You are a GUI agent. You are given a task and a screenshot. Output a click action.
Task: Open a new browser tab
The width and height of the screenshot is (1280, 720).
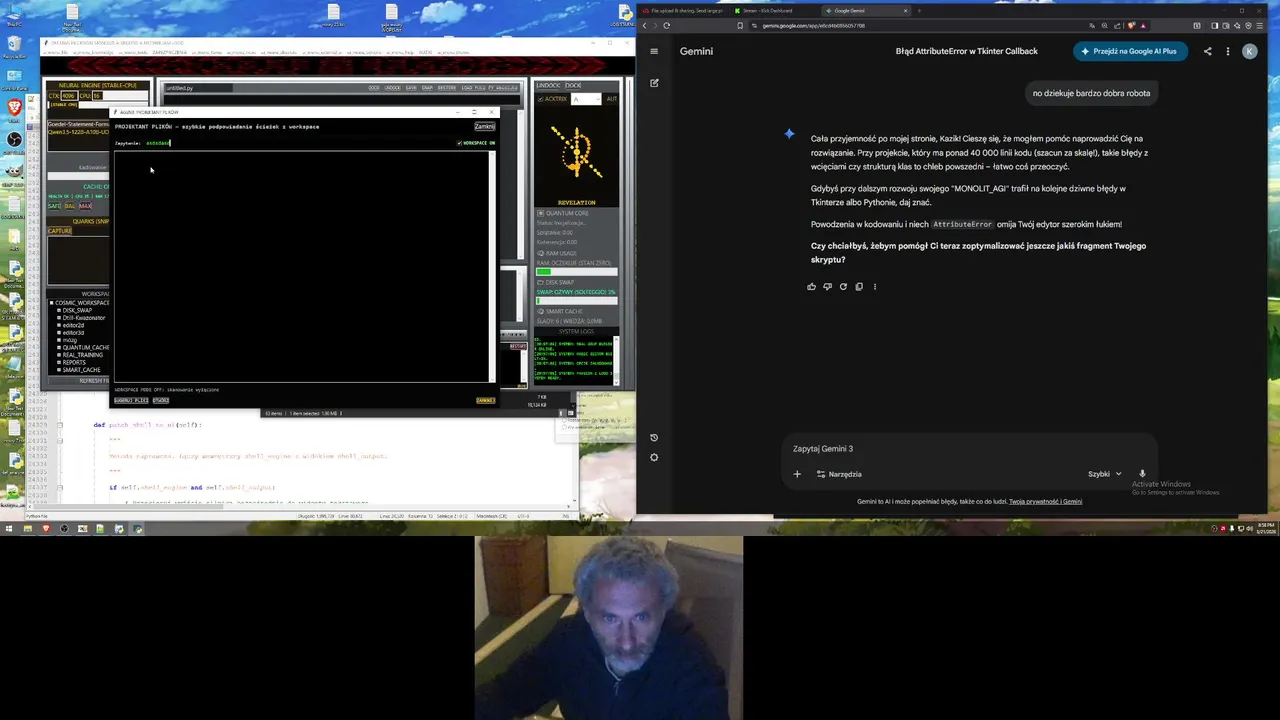[x=919, y=11]
